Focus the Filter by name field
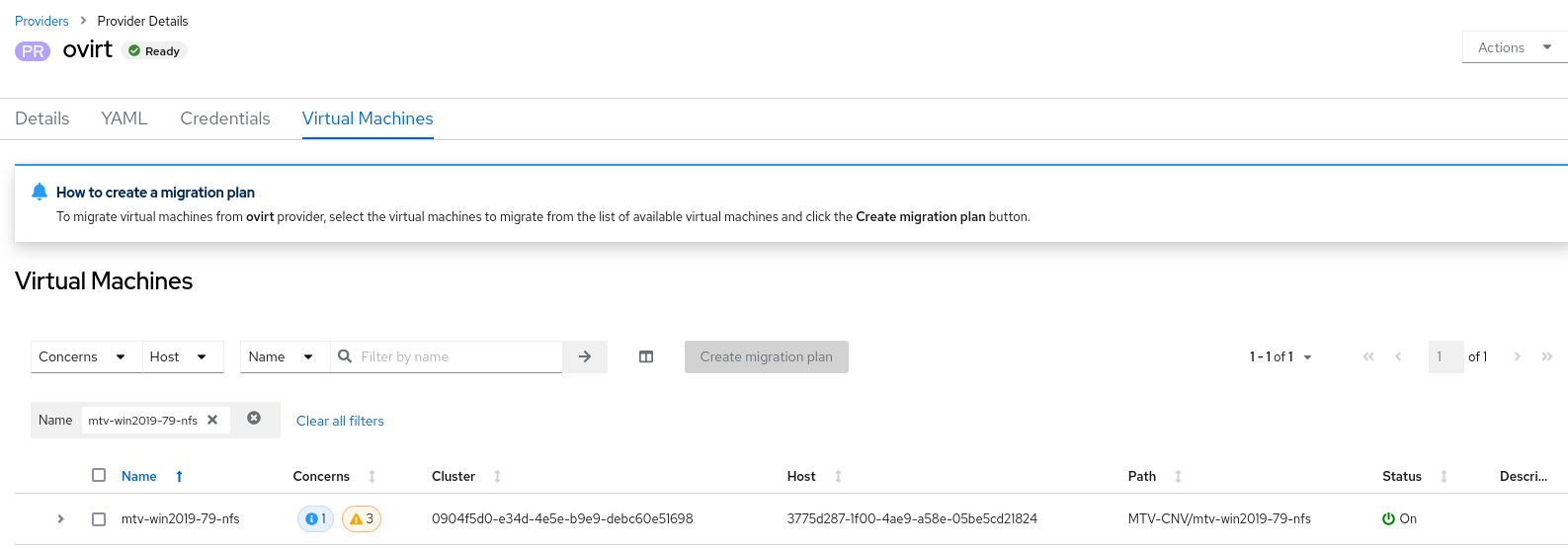Viewport: 1568px width, 549px height. (x=454, y=356)
